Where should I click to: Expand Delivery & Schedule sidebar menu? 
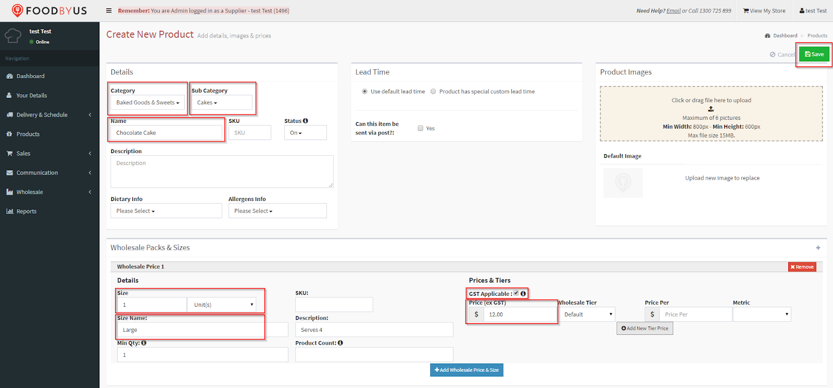(x=49, y=115)
